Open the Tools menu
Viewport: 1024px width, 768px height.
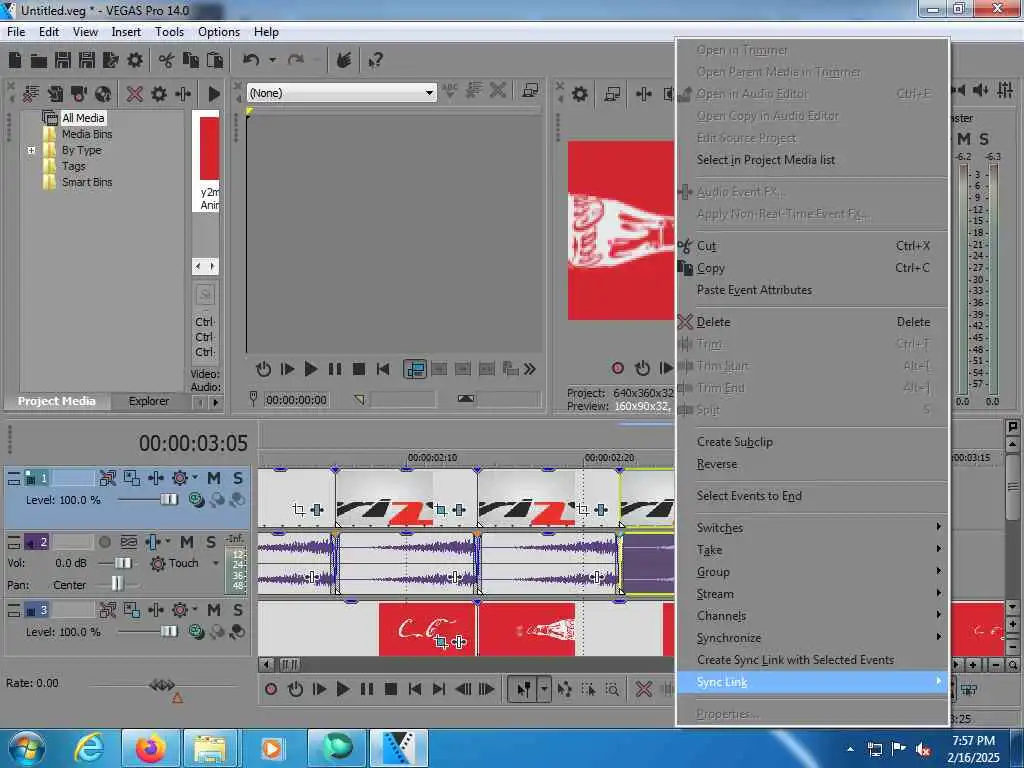(169, 32)
